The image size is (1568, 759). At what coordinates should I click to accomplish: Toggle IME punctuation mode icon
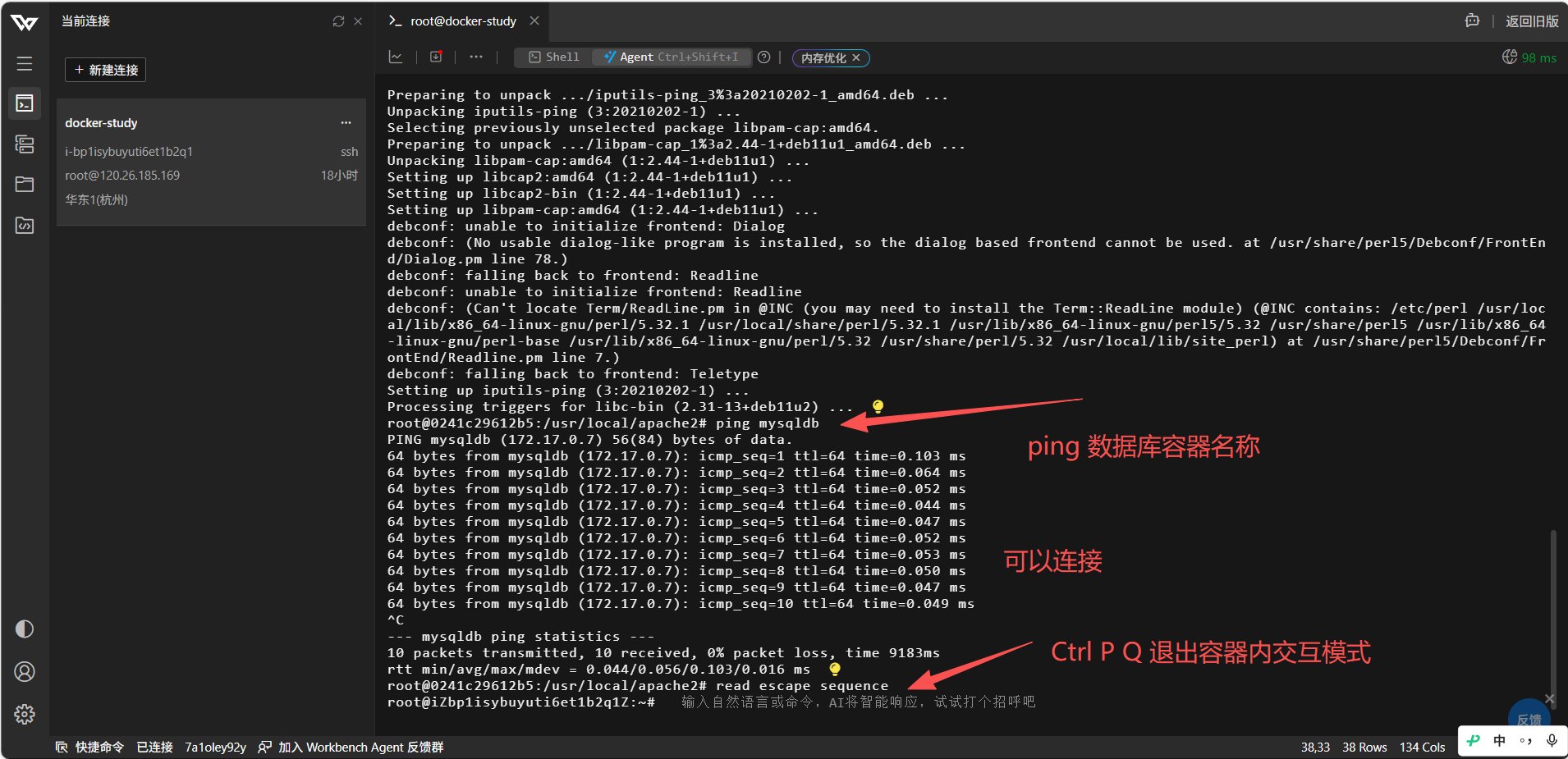(1525, 740)
